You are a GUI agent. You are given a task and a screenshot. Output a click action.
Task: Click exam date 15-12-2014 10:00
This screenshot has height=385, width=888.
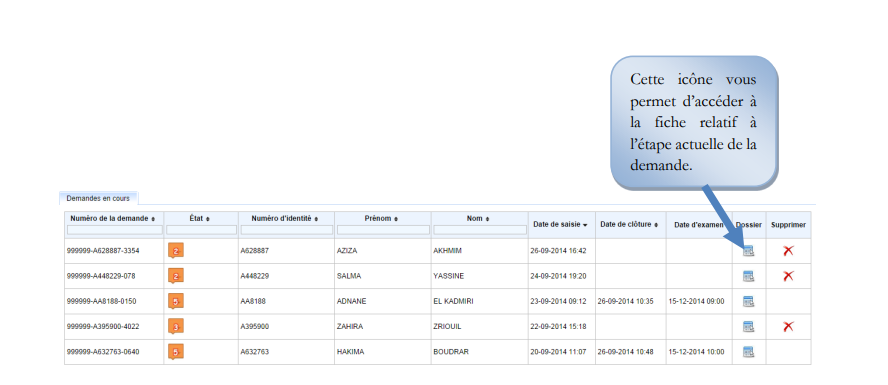[x=696, y=352]
